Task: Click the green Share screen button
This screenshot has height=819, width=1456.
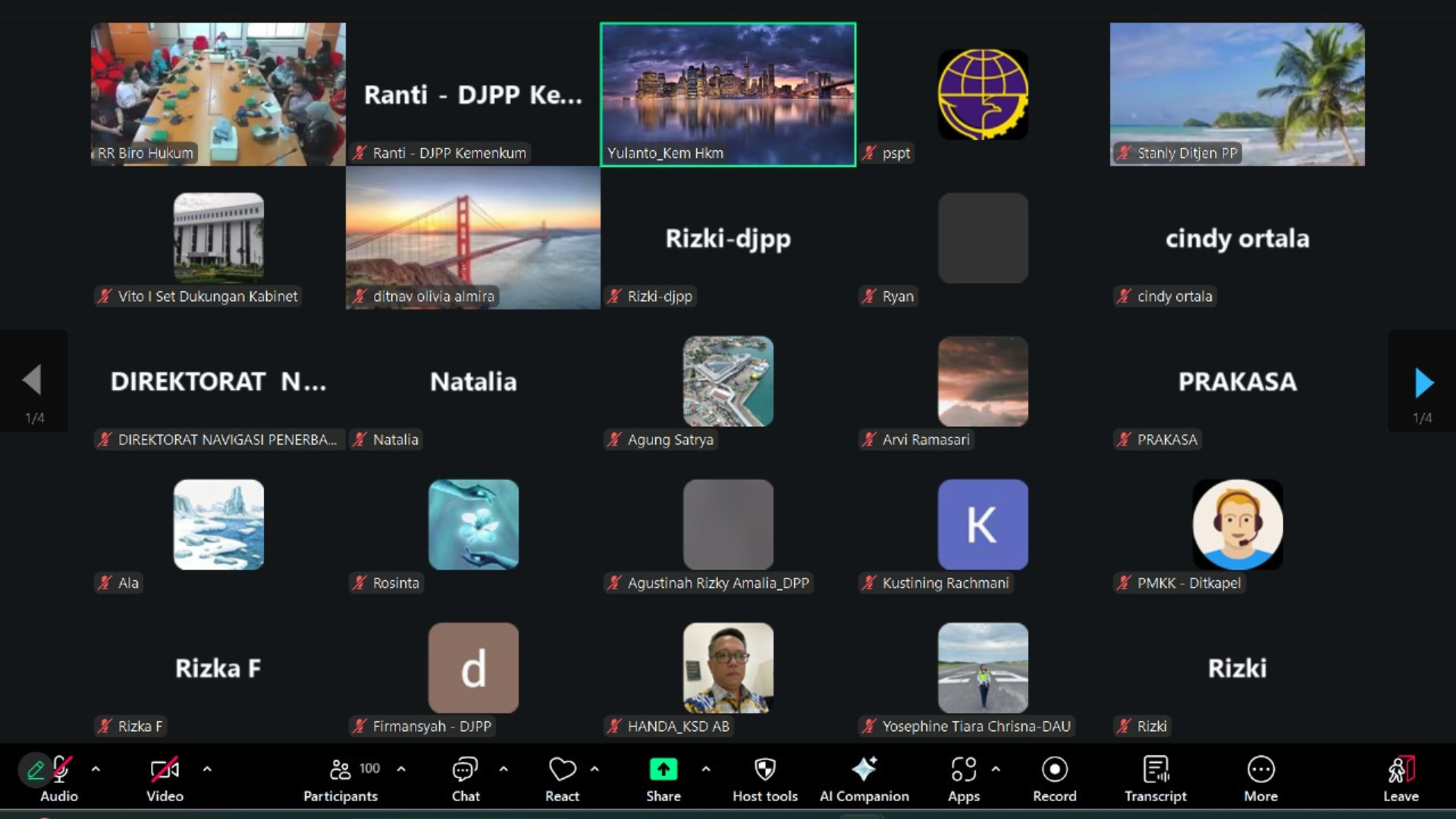Action: (663, 770)
